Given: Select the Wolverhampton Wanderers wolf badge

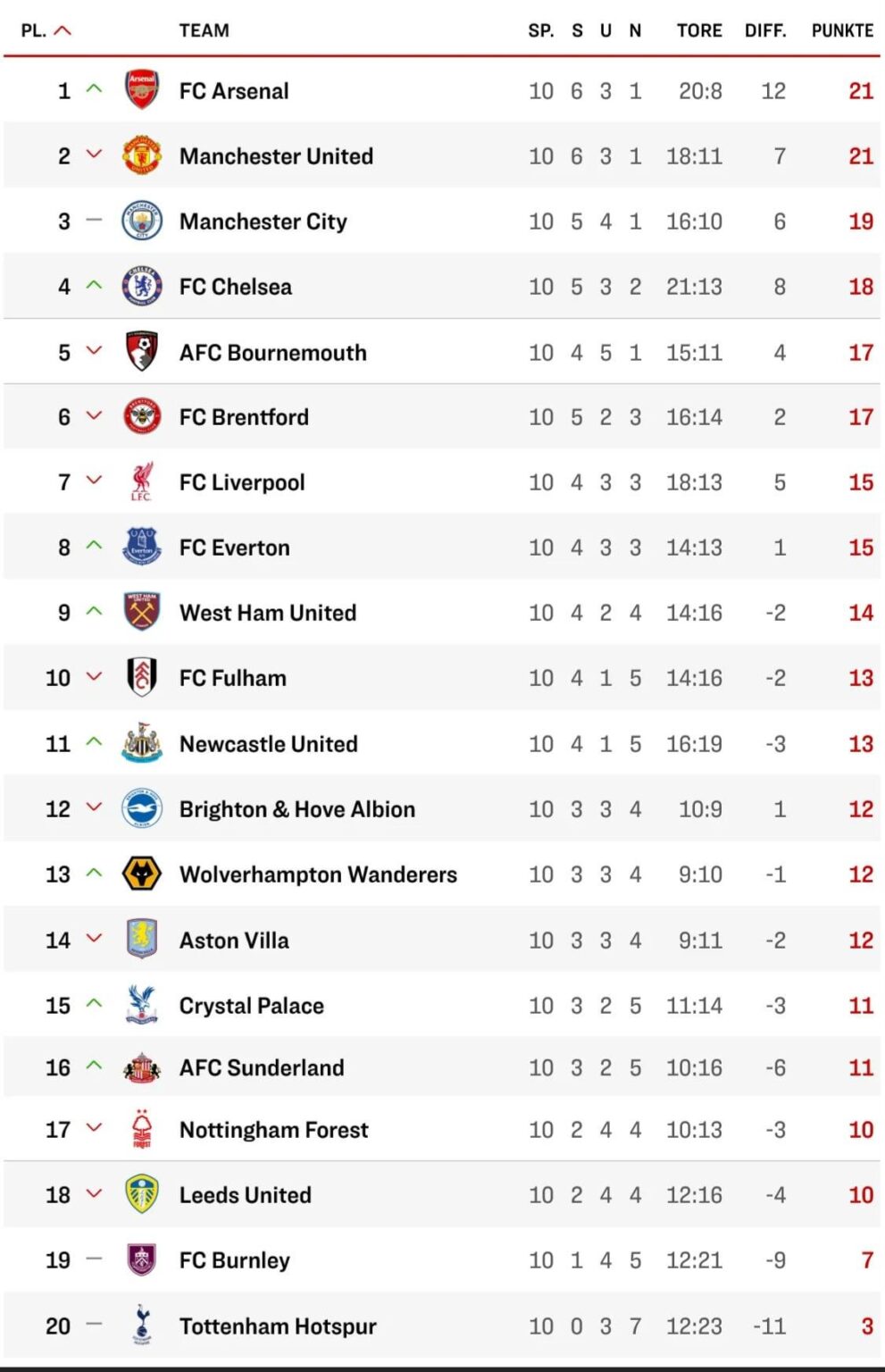Looking at the screenshot, I should point(141,874).
